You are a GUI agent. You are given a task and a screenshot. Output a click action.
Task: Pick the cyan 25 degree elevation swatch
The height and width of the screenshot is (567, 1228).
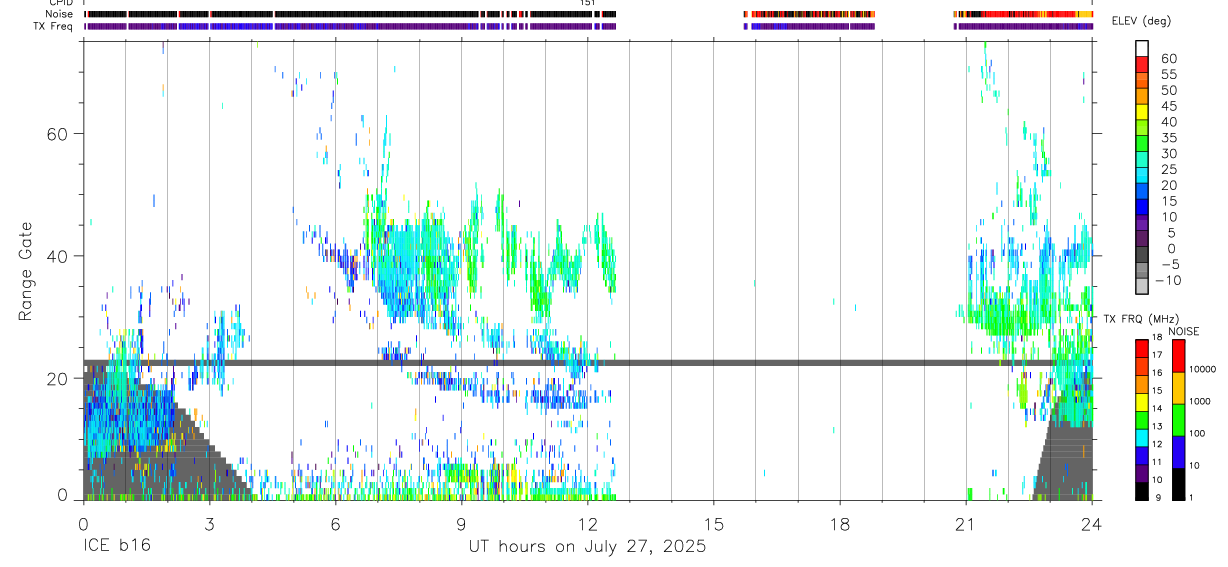tap(1141, 175)
